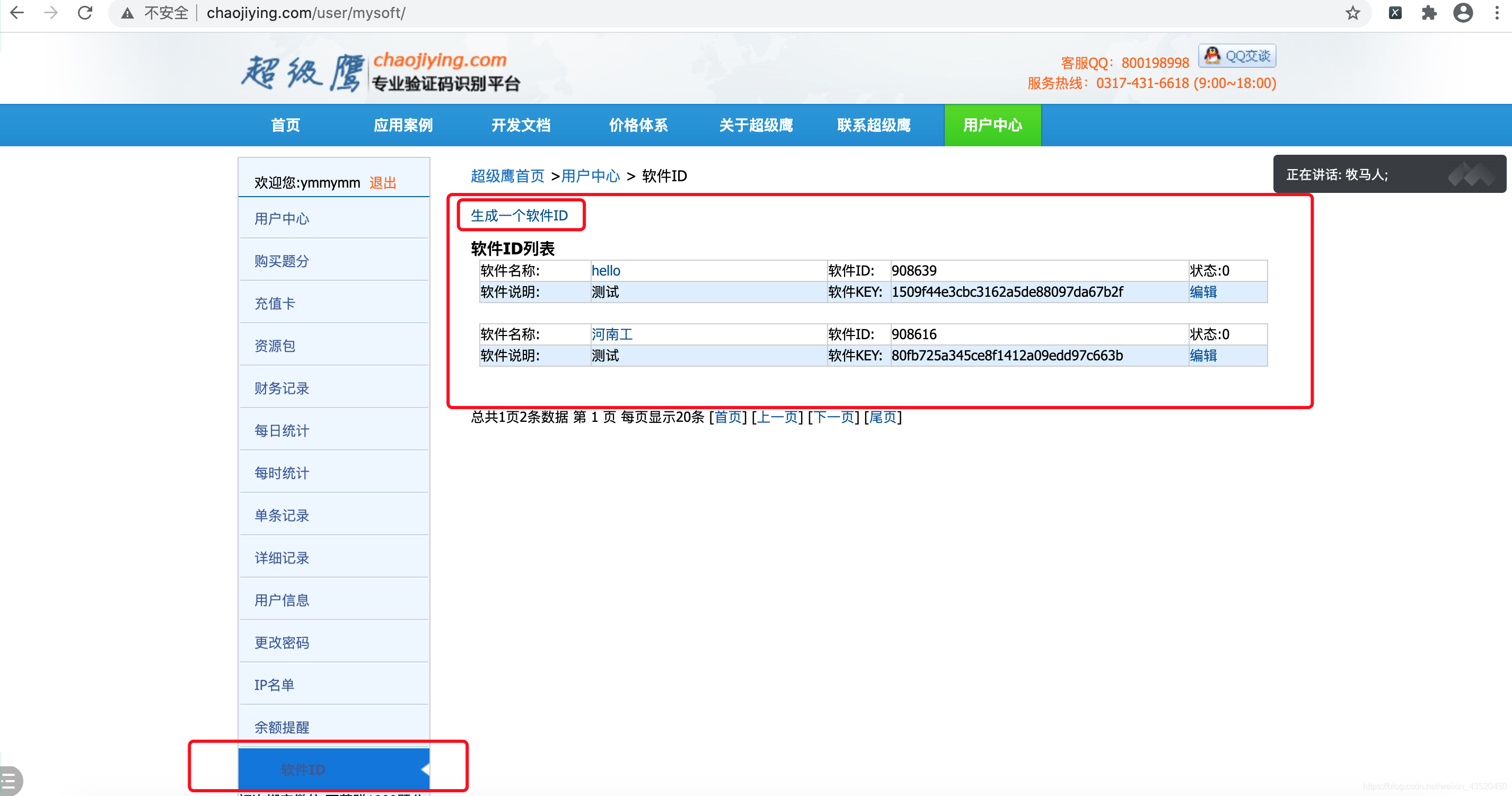
Task: Click the QQ交谈 chat icon button
Action: click(x=1237, y=56)
